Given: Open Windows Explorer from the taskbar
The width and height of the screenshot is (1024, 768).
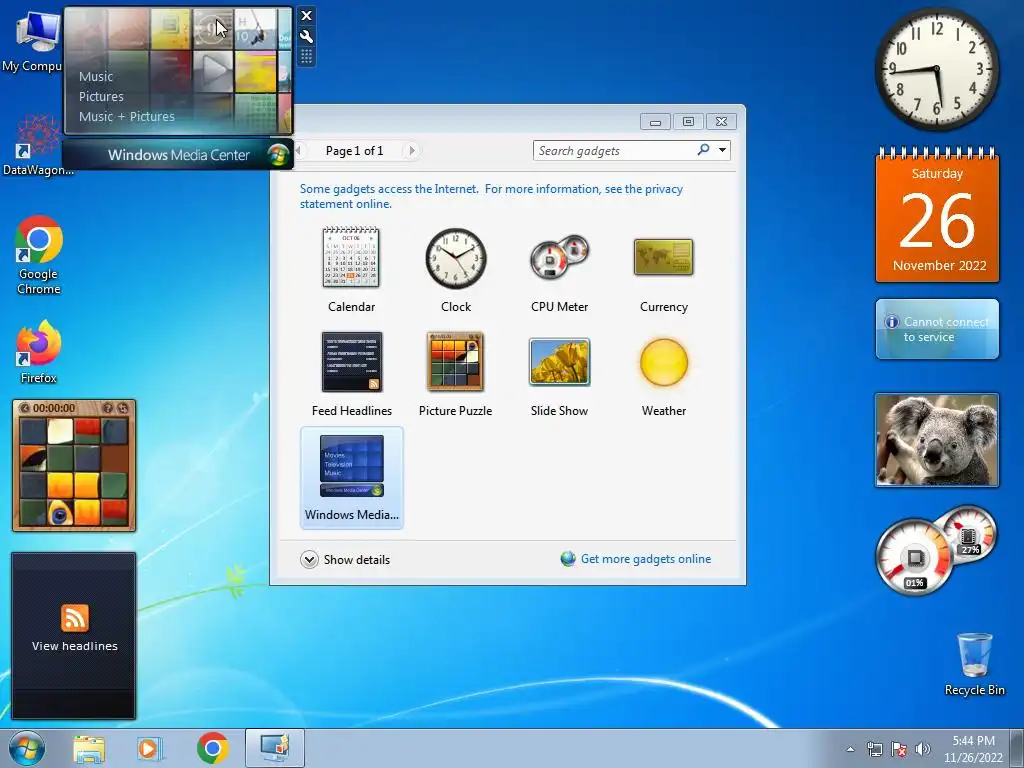Looking at the screenshot, I should click(89, 748).
